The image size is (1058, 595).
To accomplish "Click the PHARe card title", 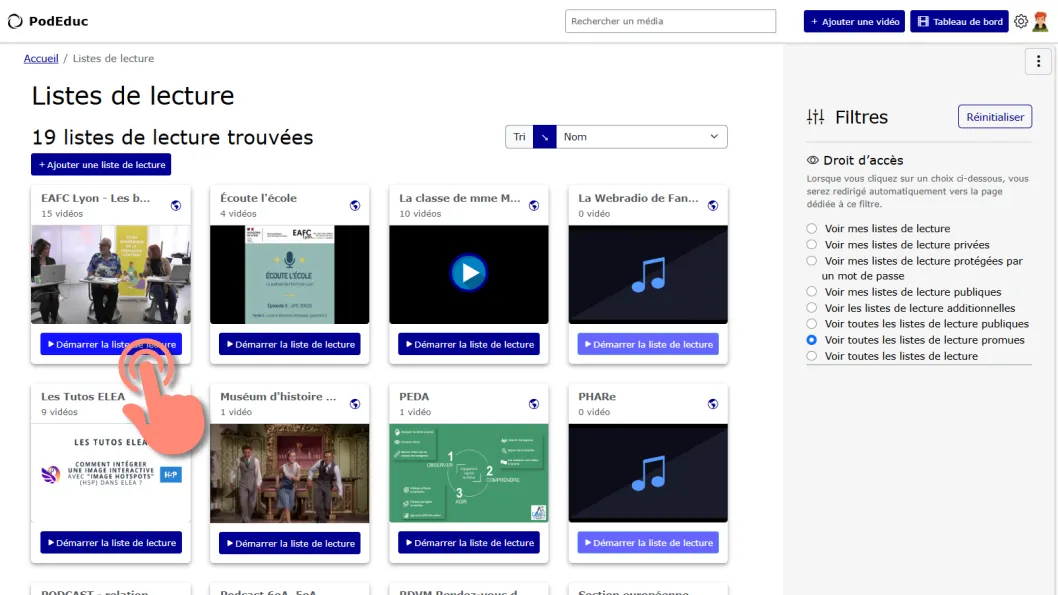I will (596, 397).
